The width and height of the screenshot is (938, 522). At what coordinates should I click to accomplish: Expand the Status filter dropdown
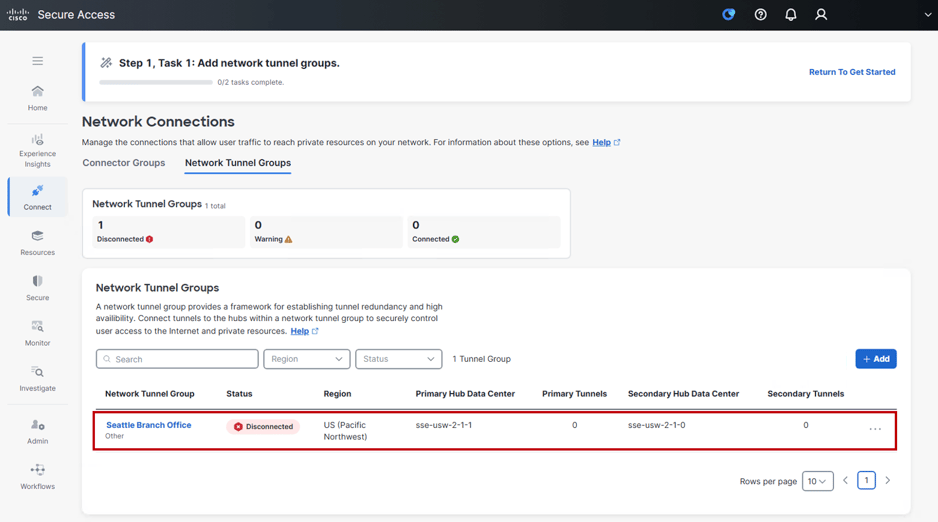tap(398, 359)
